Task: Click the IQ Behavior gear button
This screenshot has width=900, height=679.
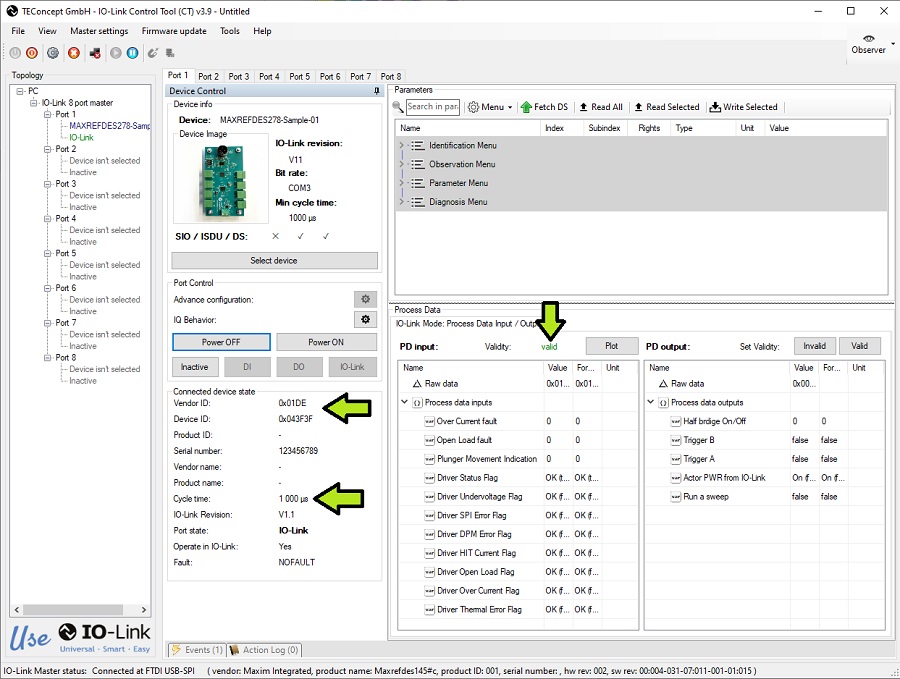Action: click(x=365, y=319)
